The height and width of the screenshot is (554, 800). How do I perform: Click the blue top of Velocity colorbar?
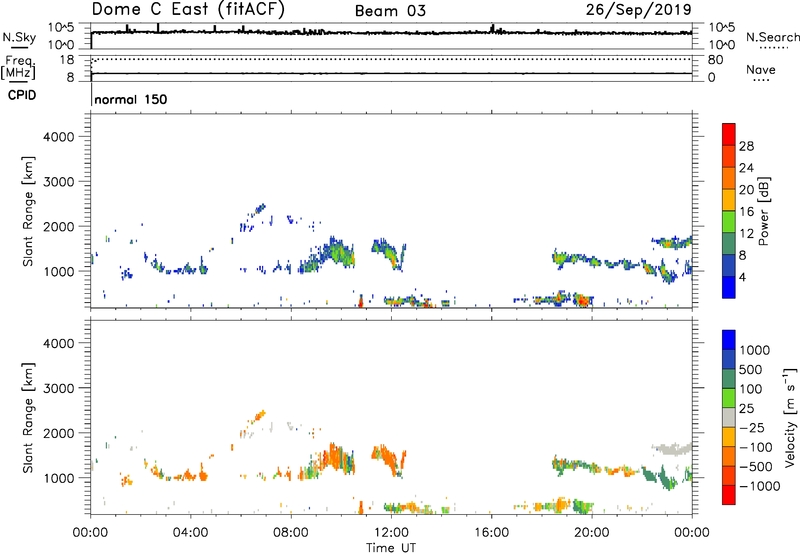pyautogui.click(x=729, y=340)
